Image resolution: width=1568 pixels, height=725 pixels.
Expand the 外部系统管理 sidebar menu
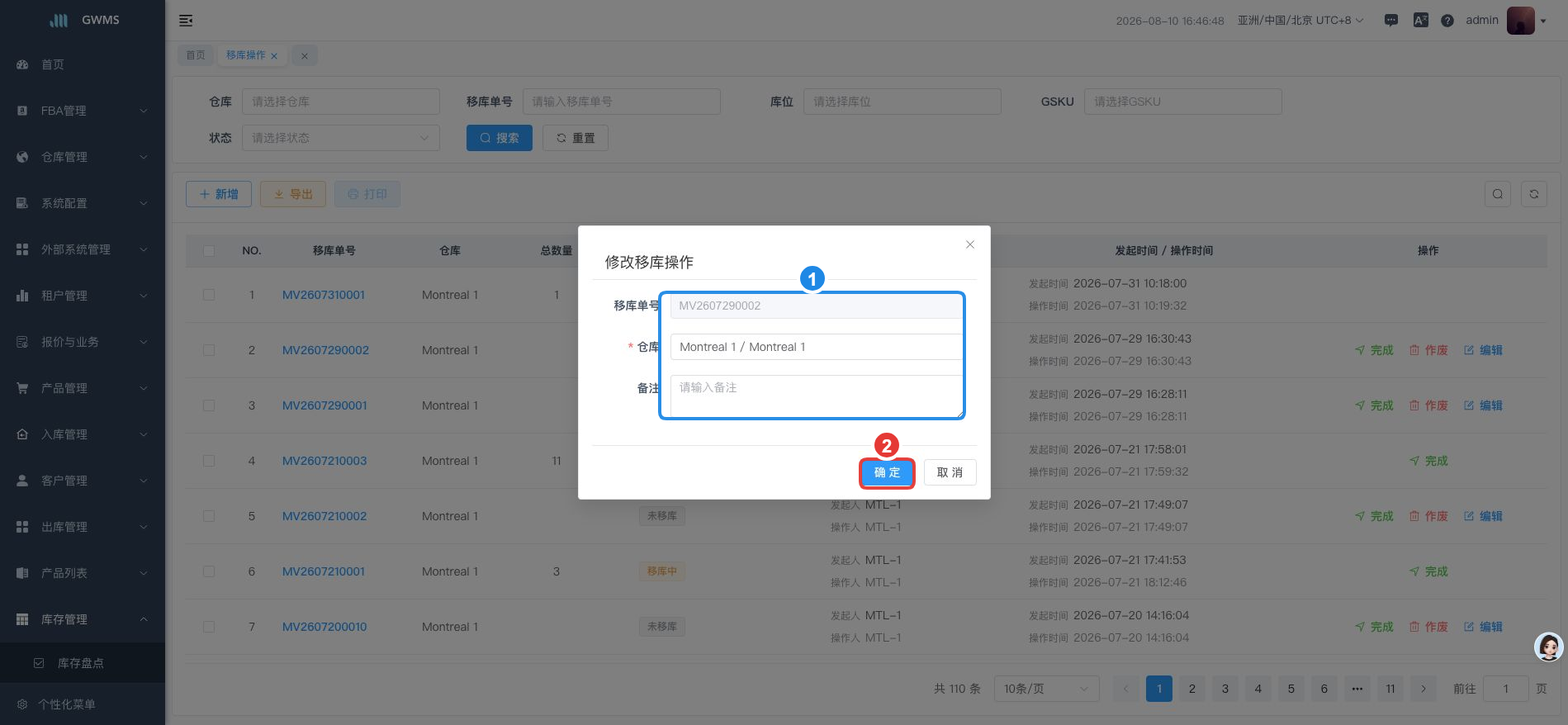83,249
